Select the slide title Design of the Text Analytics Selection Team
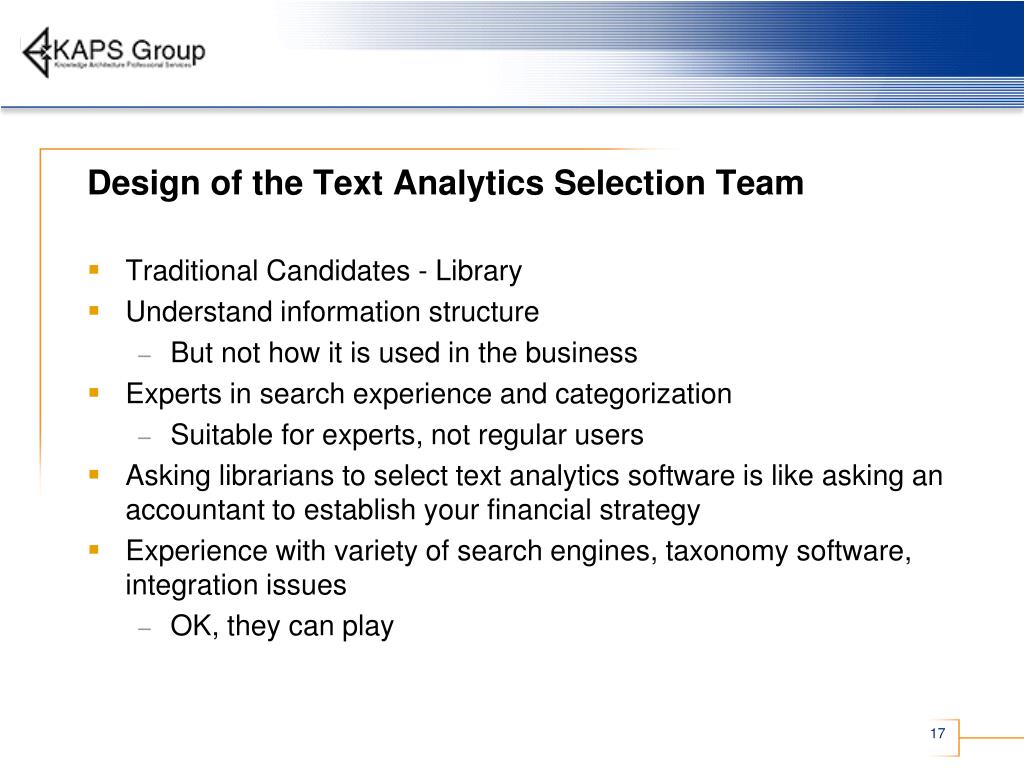This screenshot has width=1024, height=768. click(x=445, y=183)
